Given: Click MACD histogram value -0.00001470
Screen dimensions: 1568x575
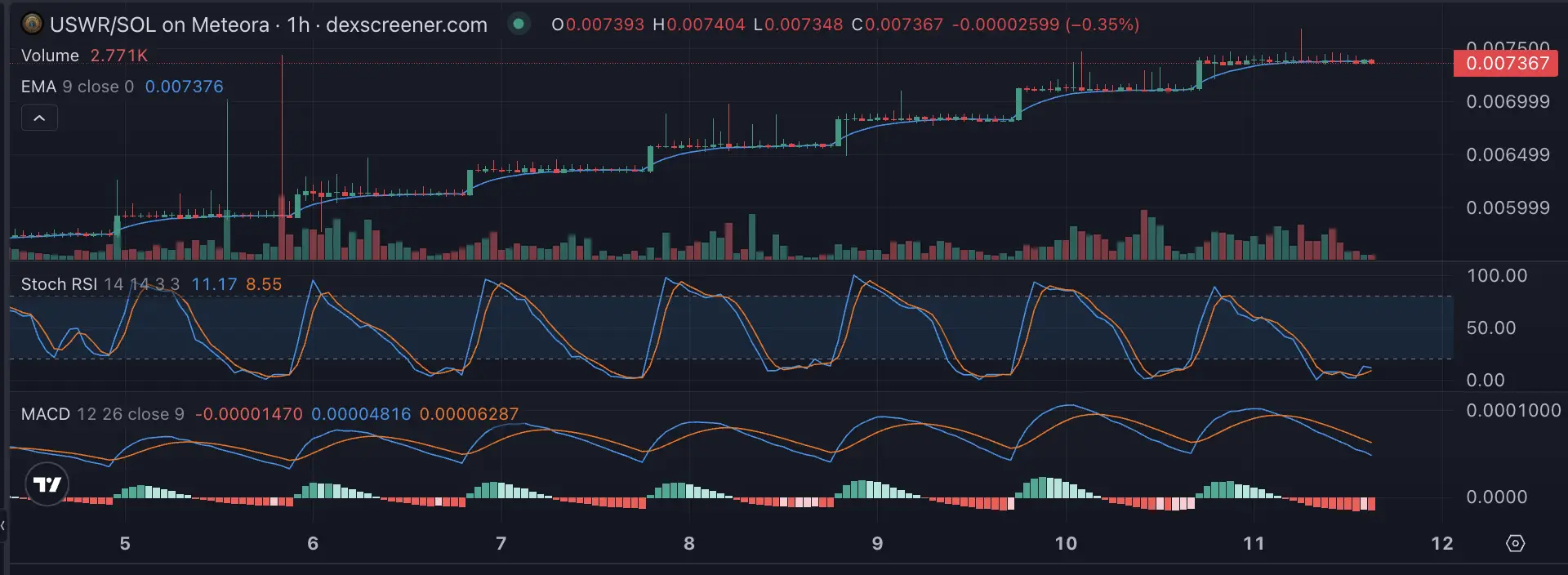Looking at the screenshot, I should coord(248,414).
